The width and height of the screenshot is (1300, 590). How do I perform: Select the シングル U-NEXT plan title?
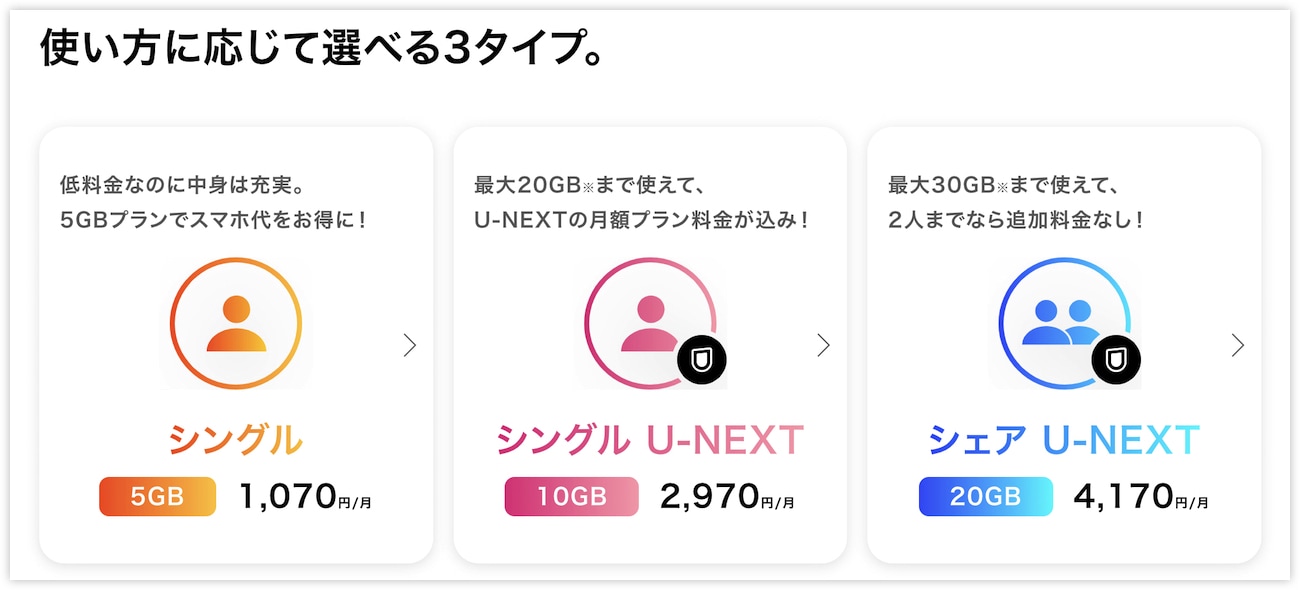(x=650, y=439)
